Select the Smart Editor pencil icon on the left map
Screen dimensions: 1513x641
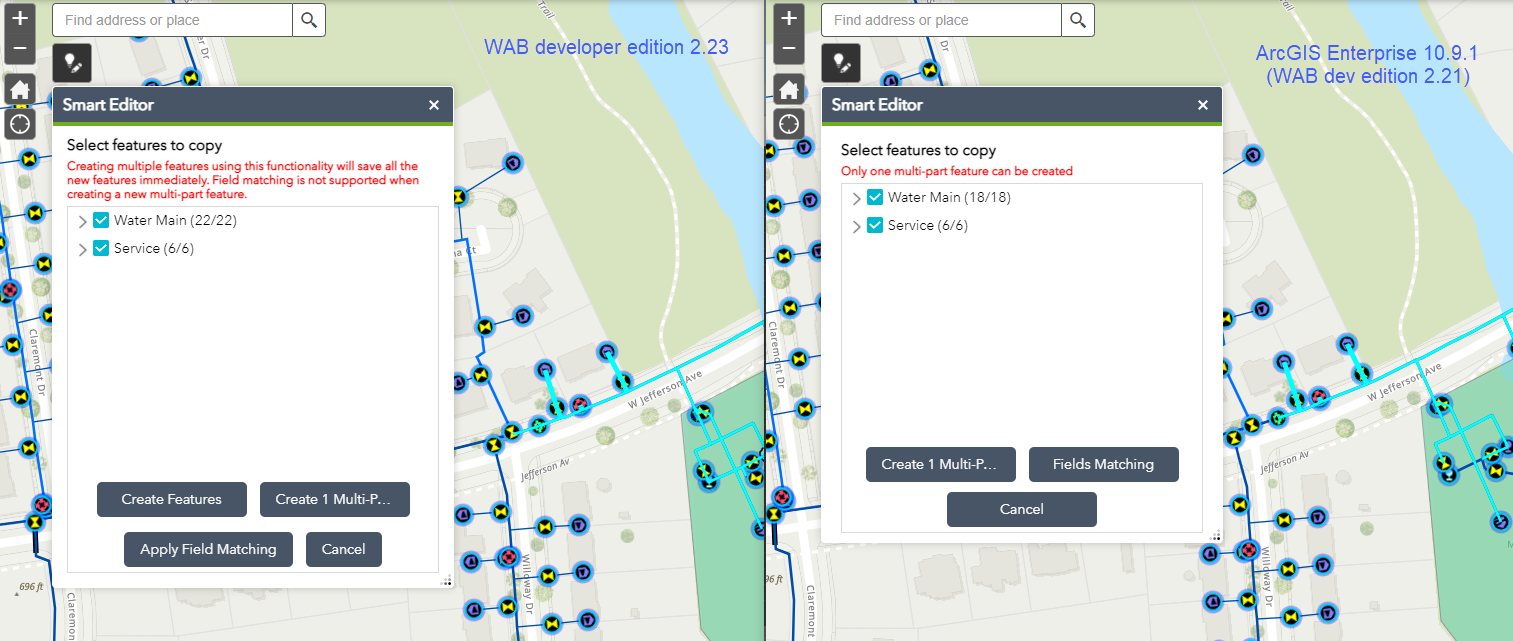pyautogui.click(x=73, y=62)
